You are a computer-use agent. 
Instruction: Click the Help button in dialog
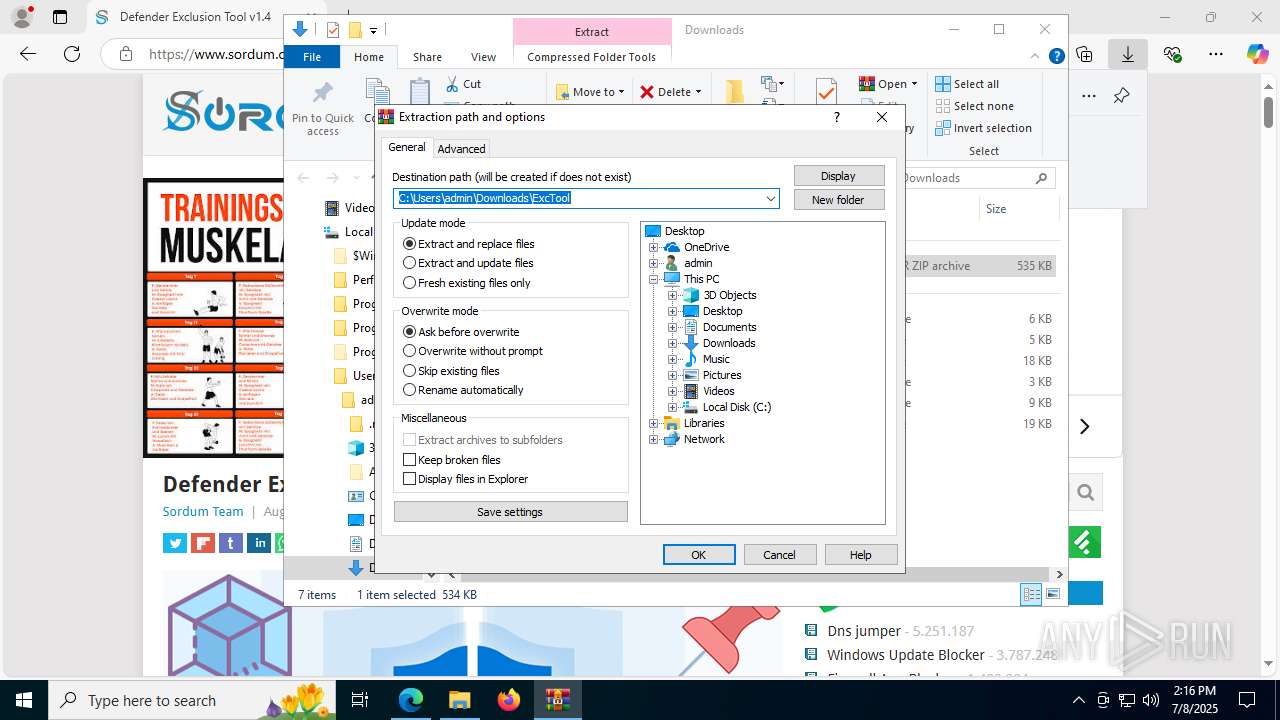click(860, 555)
